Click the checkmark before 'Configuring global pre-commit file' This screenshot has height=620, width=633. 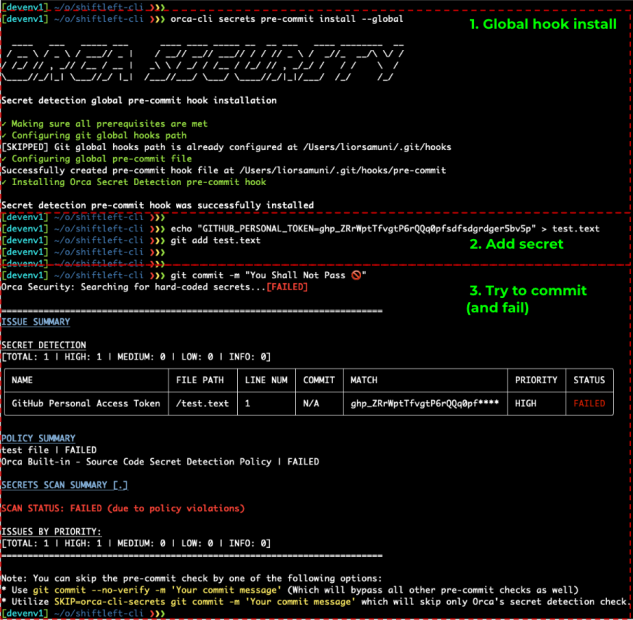4,159
